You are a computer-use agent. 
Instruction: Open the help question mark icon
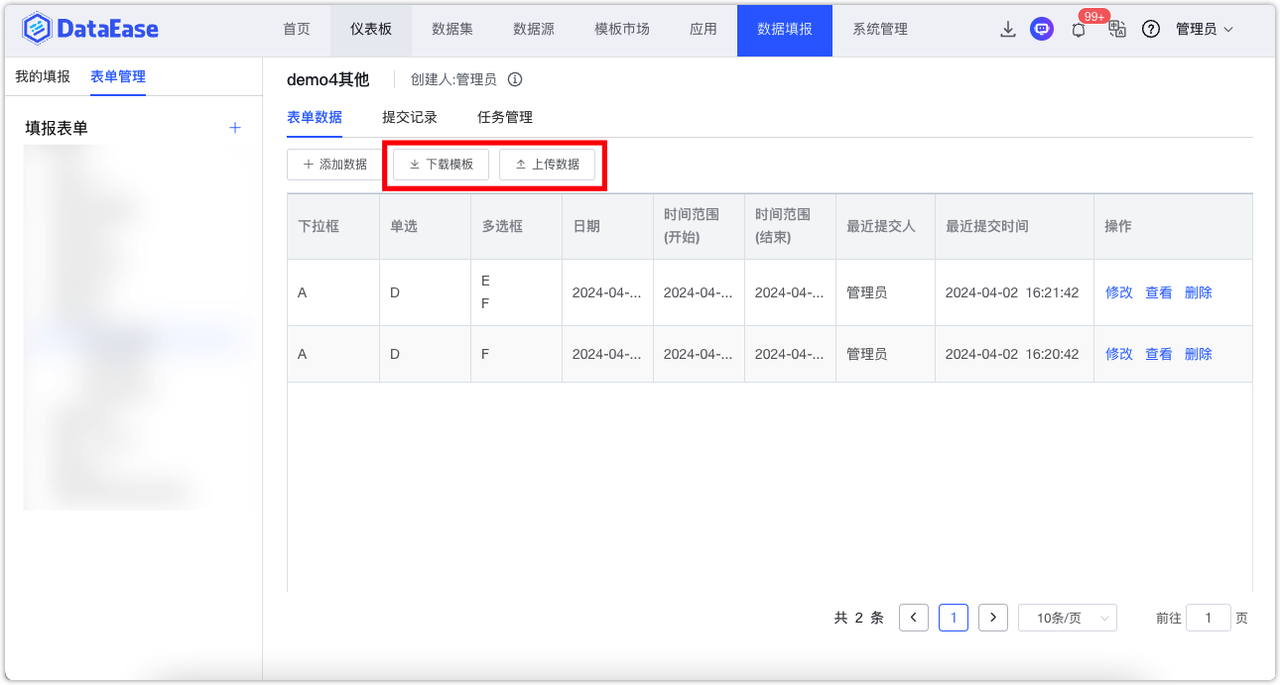click(x=1151, y=30)
